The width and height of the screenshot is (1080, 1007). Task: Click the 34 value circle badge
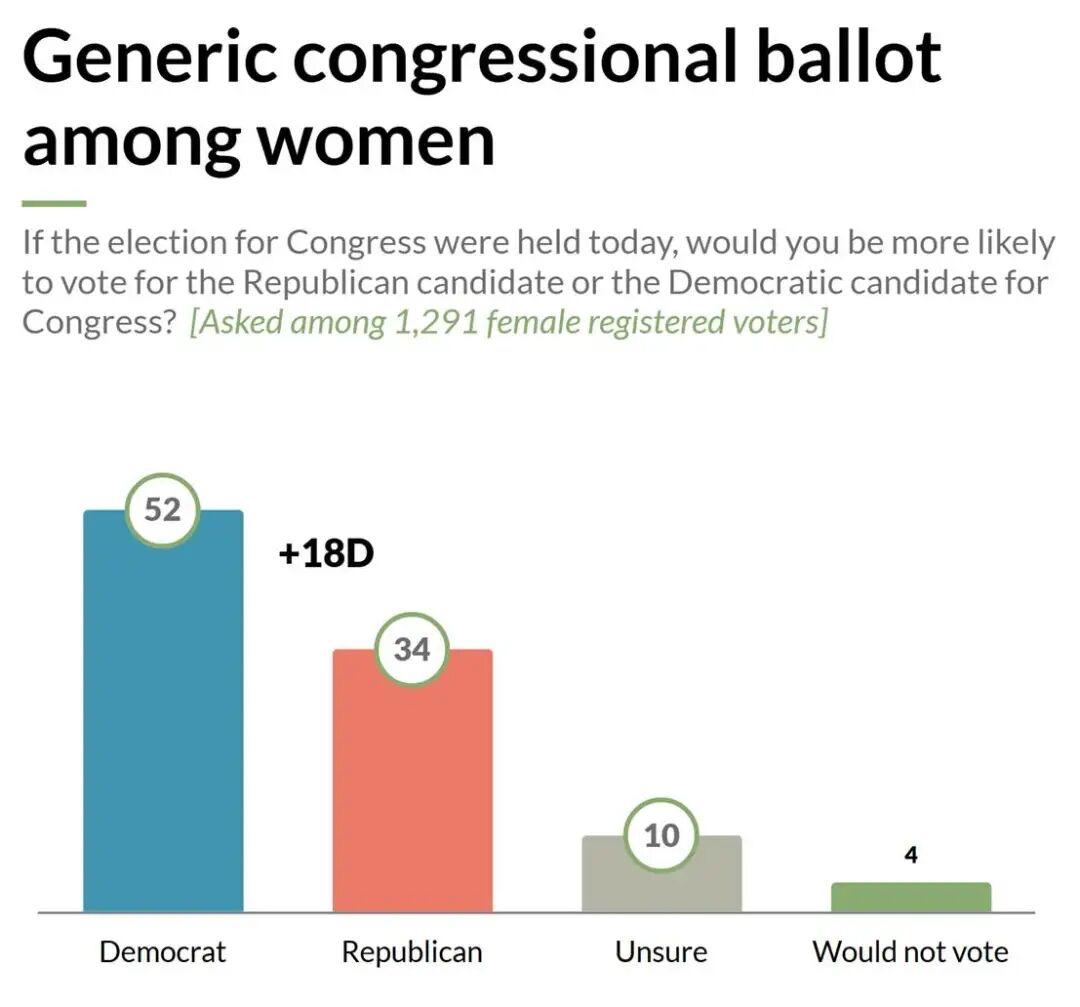coord(412,650)
